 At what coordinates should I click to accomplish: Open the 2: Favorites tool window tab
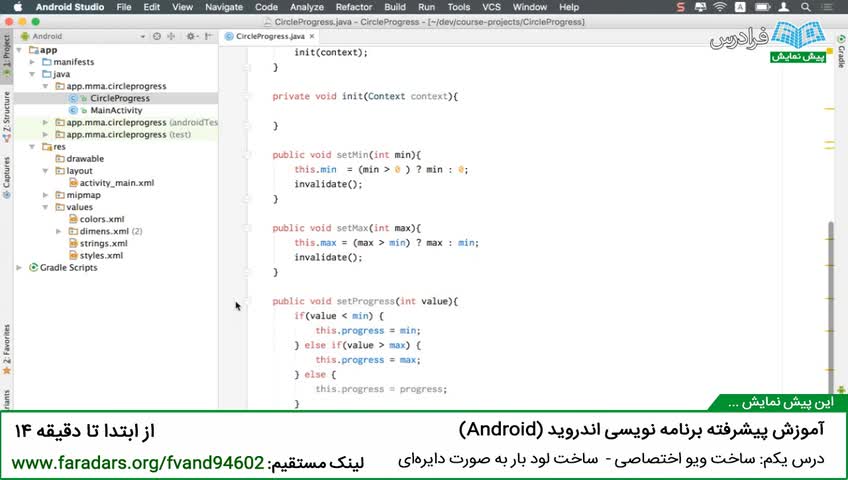click(6, 349)
